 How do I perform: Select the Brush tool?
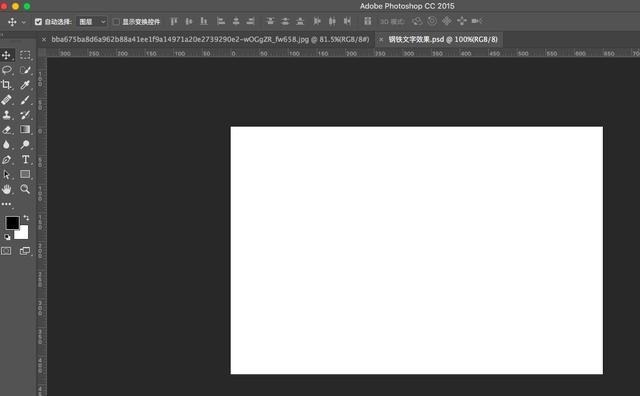click(25, 100)
